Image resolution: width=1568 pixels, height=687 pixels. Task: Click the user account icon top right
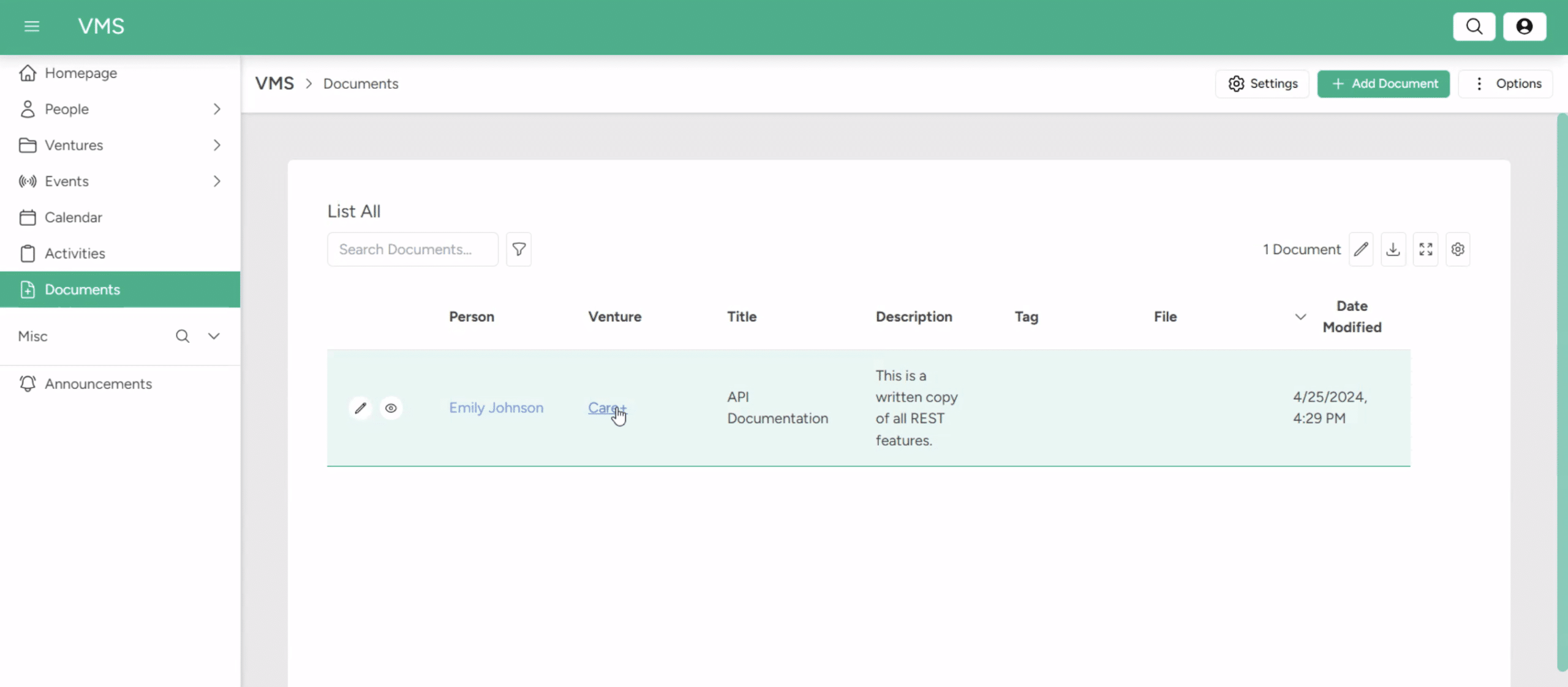1525,26
